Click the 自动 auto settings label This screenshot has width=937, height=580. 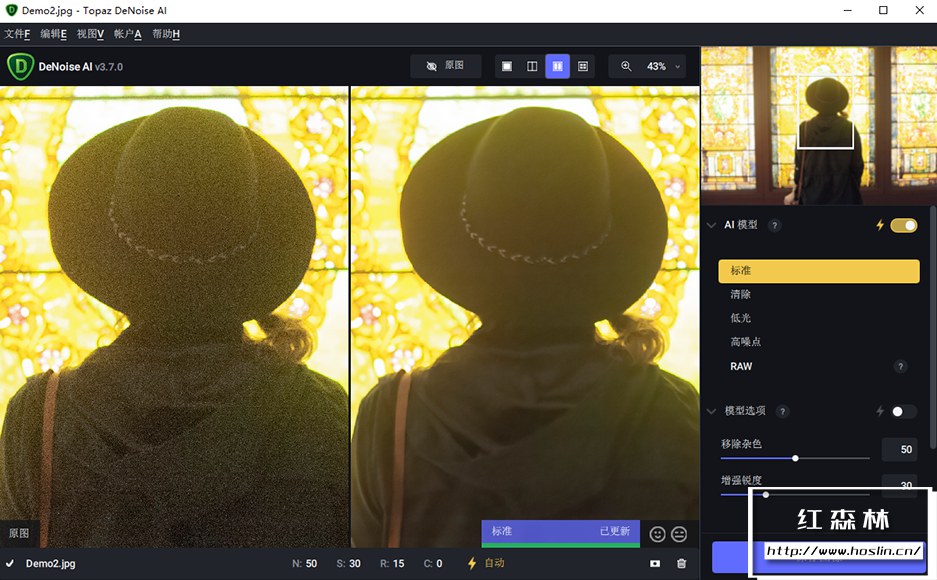click(494, 563)
